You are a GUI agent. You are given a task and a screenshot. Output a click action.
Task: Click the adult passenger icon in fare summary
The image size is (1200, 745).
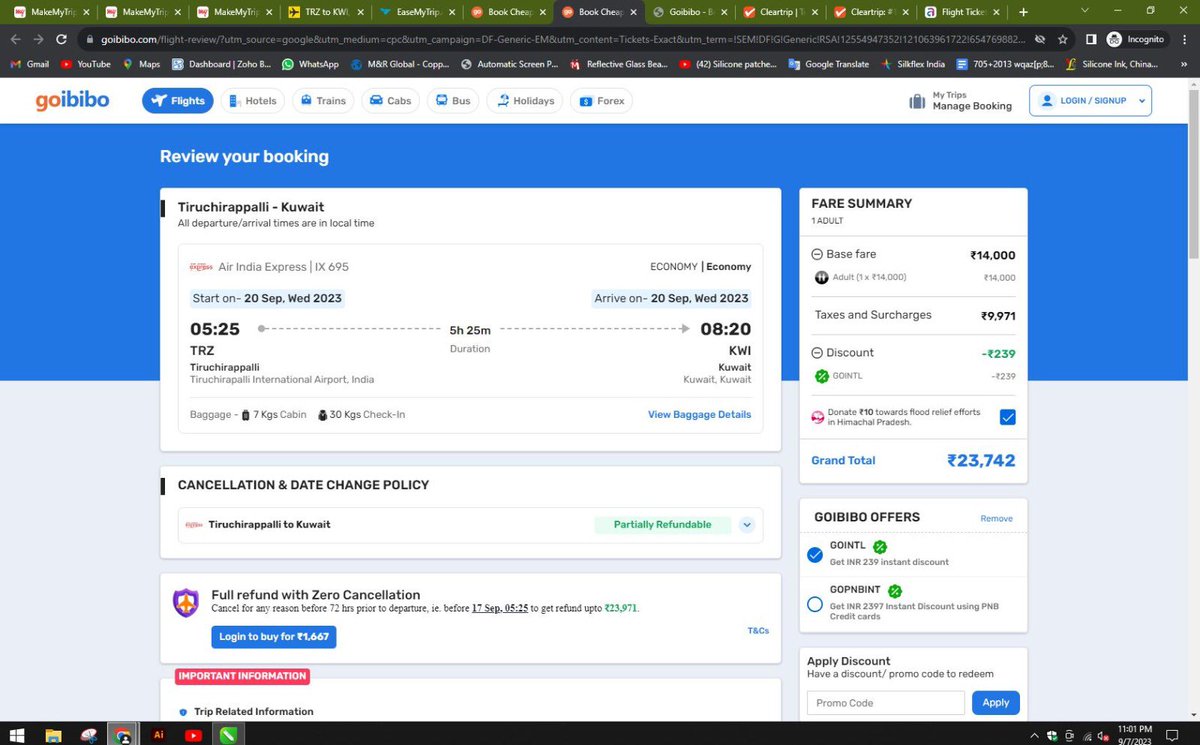pos(821,277)
